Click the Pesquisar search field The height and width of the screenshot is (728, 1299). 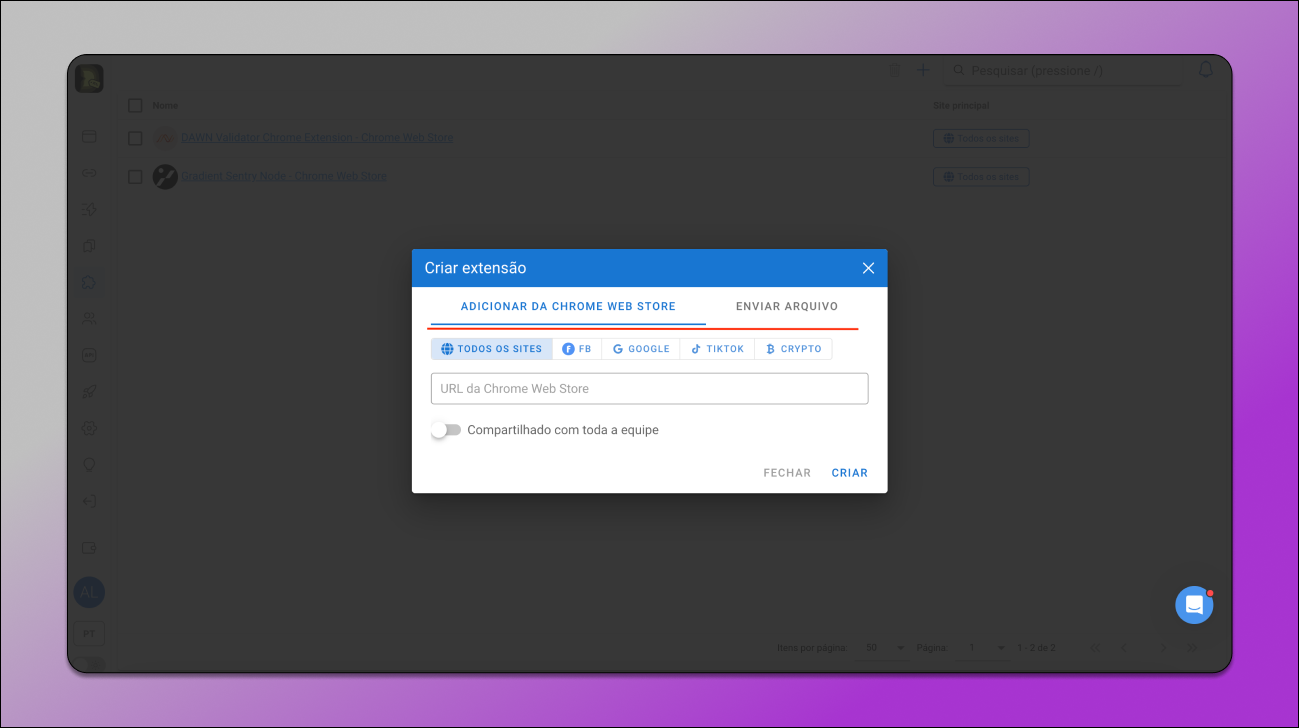click(x=1062, y=71)
